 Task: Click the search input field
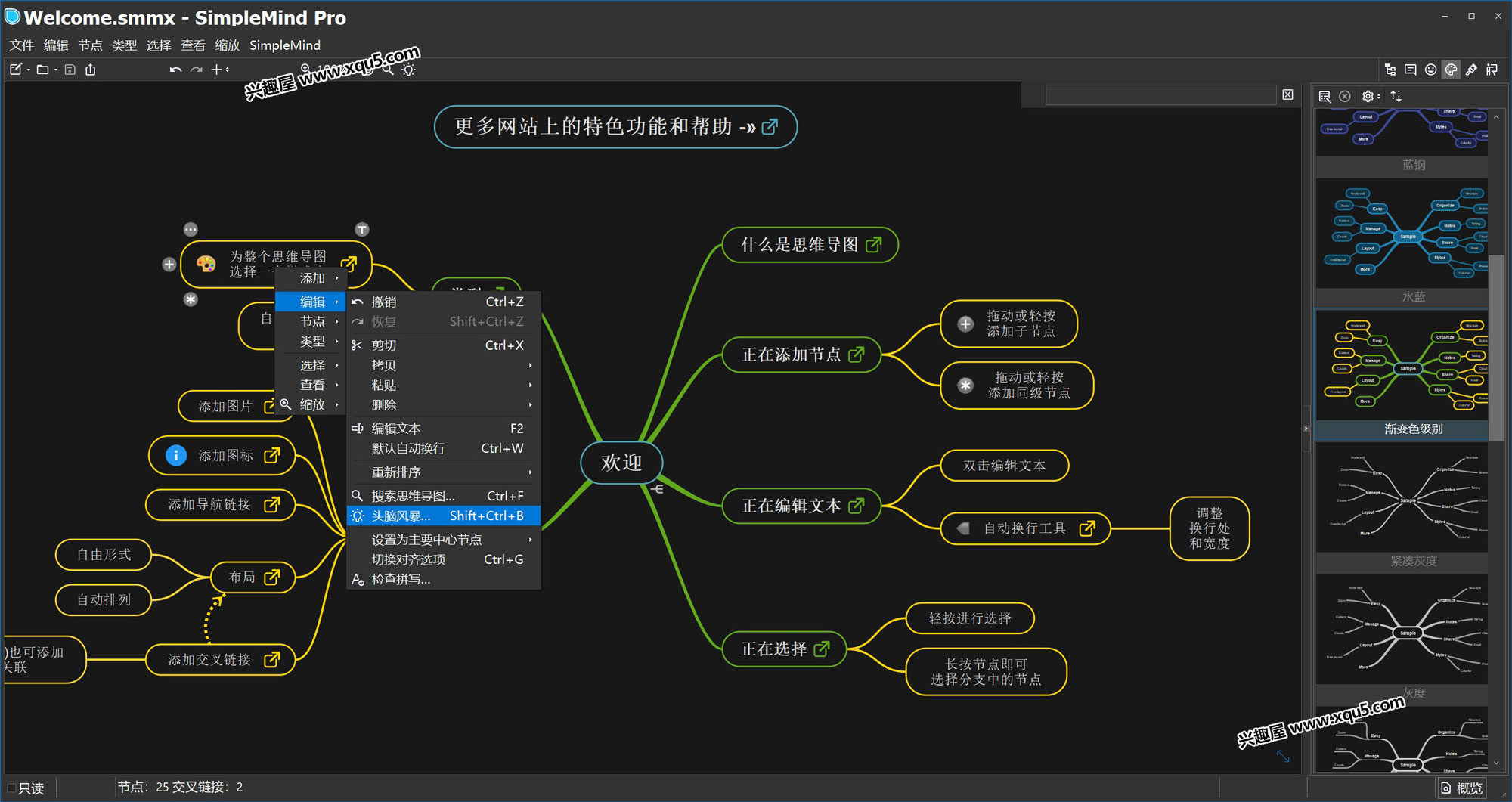point(1160,94)
